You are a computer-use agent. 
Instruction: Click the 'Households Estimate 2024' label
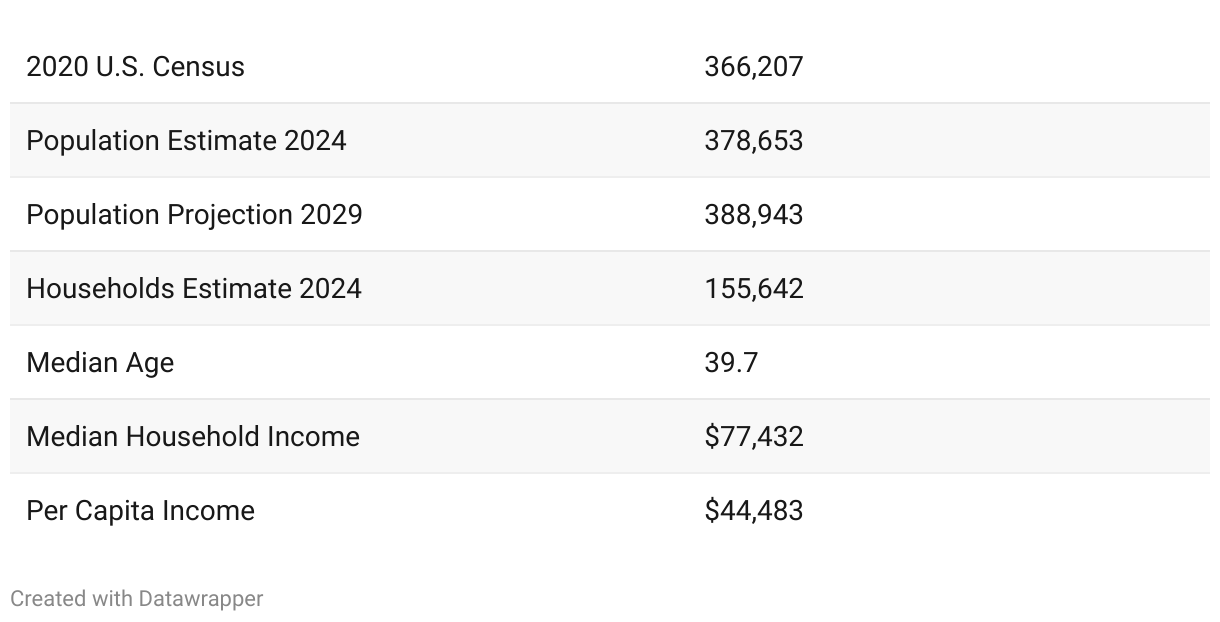[194, 289]
